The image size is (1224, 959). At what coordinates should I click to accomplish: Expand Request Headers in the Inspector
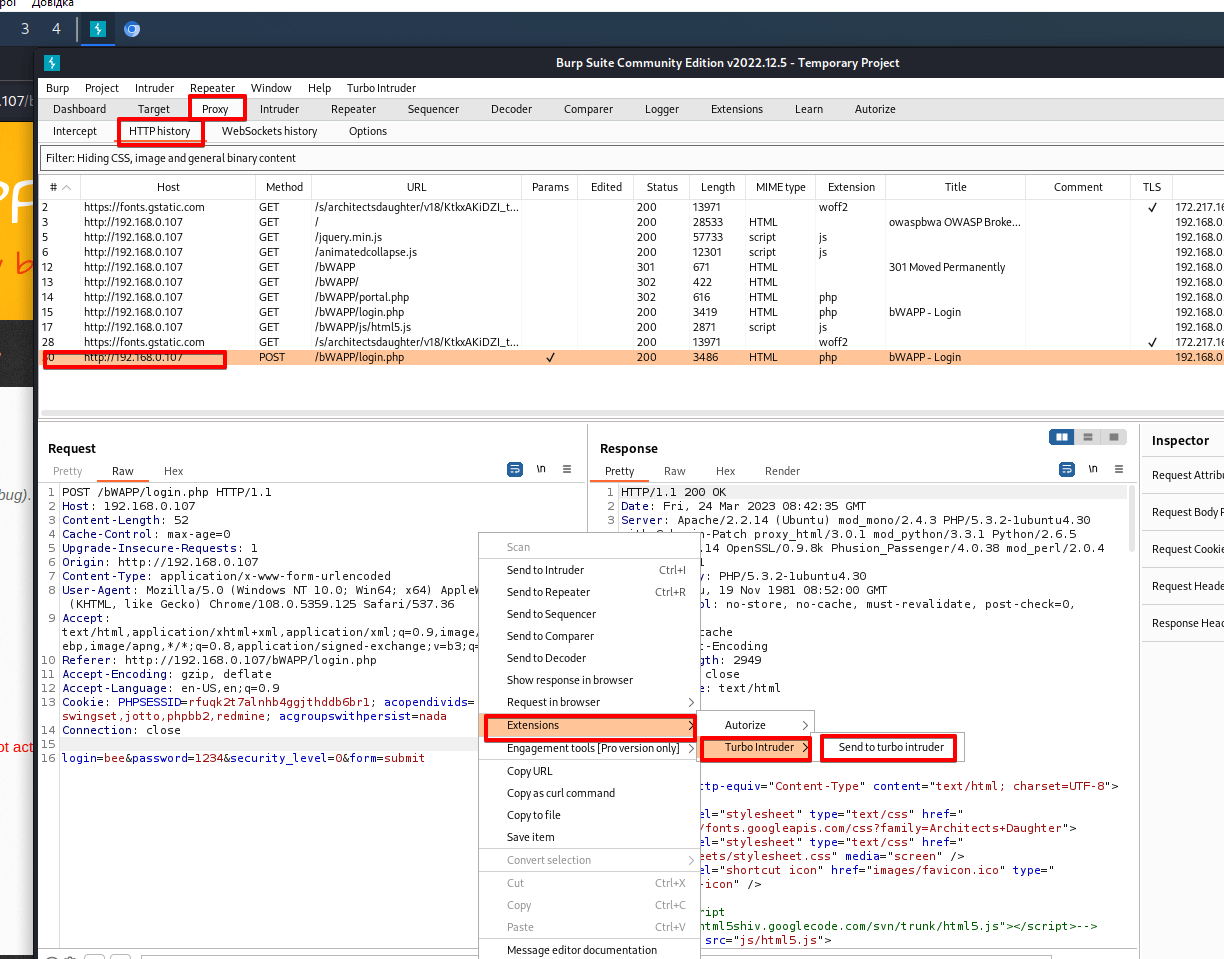click(x=1187, y=586)
